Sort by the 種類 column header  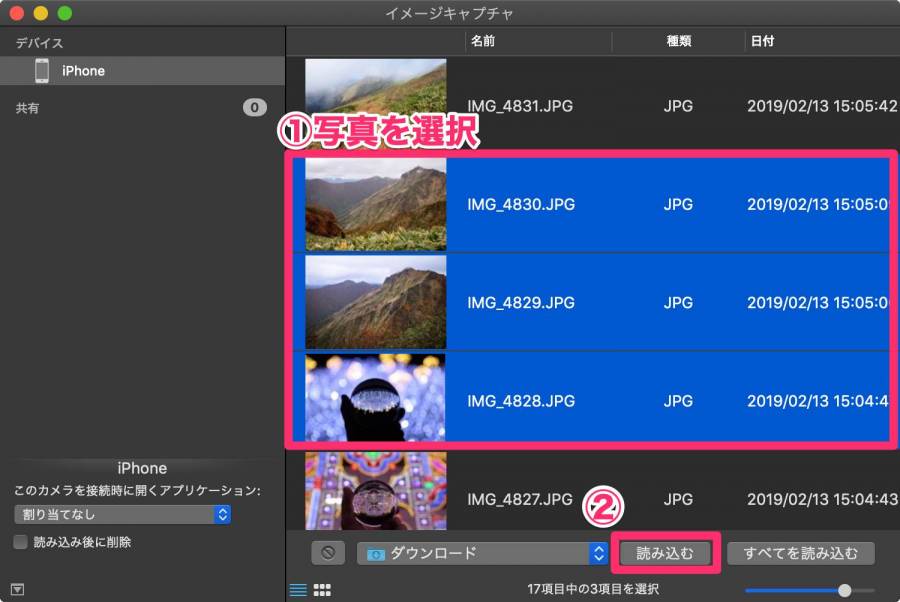[x=678, y=41]
